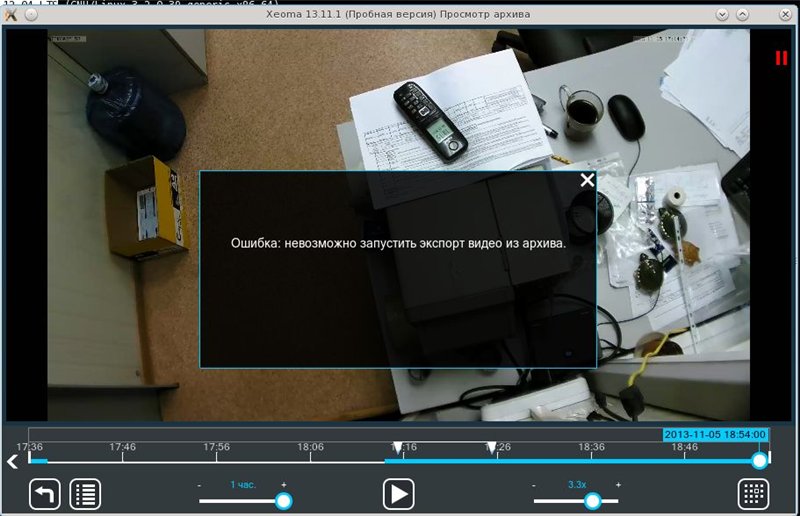Jump to 17:56 on the timeline
Screen dimensions: 800x516
[x=216, y=447]
